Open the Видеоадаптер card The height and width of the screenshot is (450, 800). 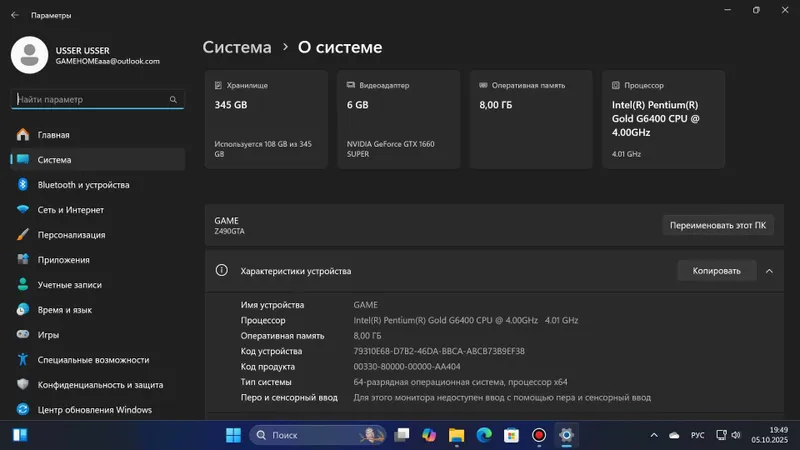399,120
